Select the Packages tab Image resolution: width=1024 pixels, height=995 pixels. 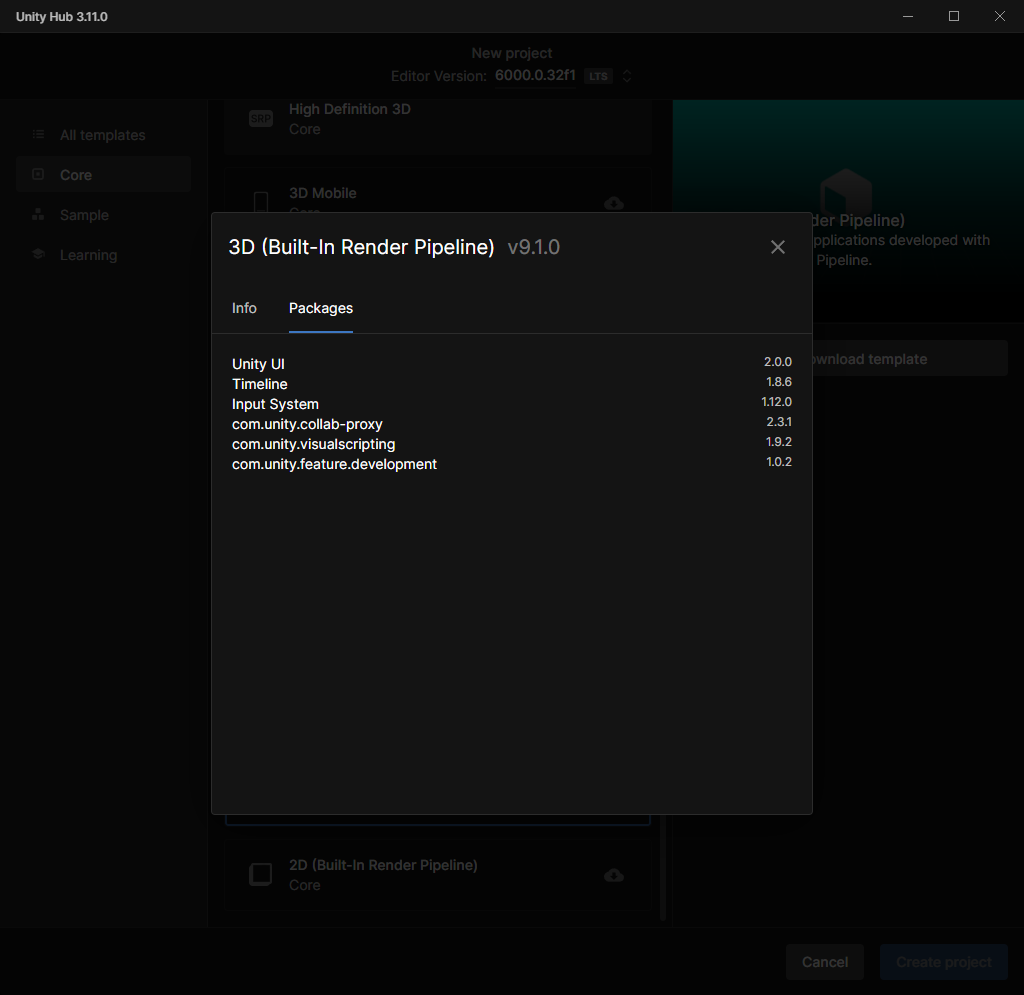click(x=320, y=308)
